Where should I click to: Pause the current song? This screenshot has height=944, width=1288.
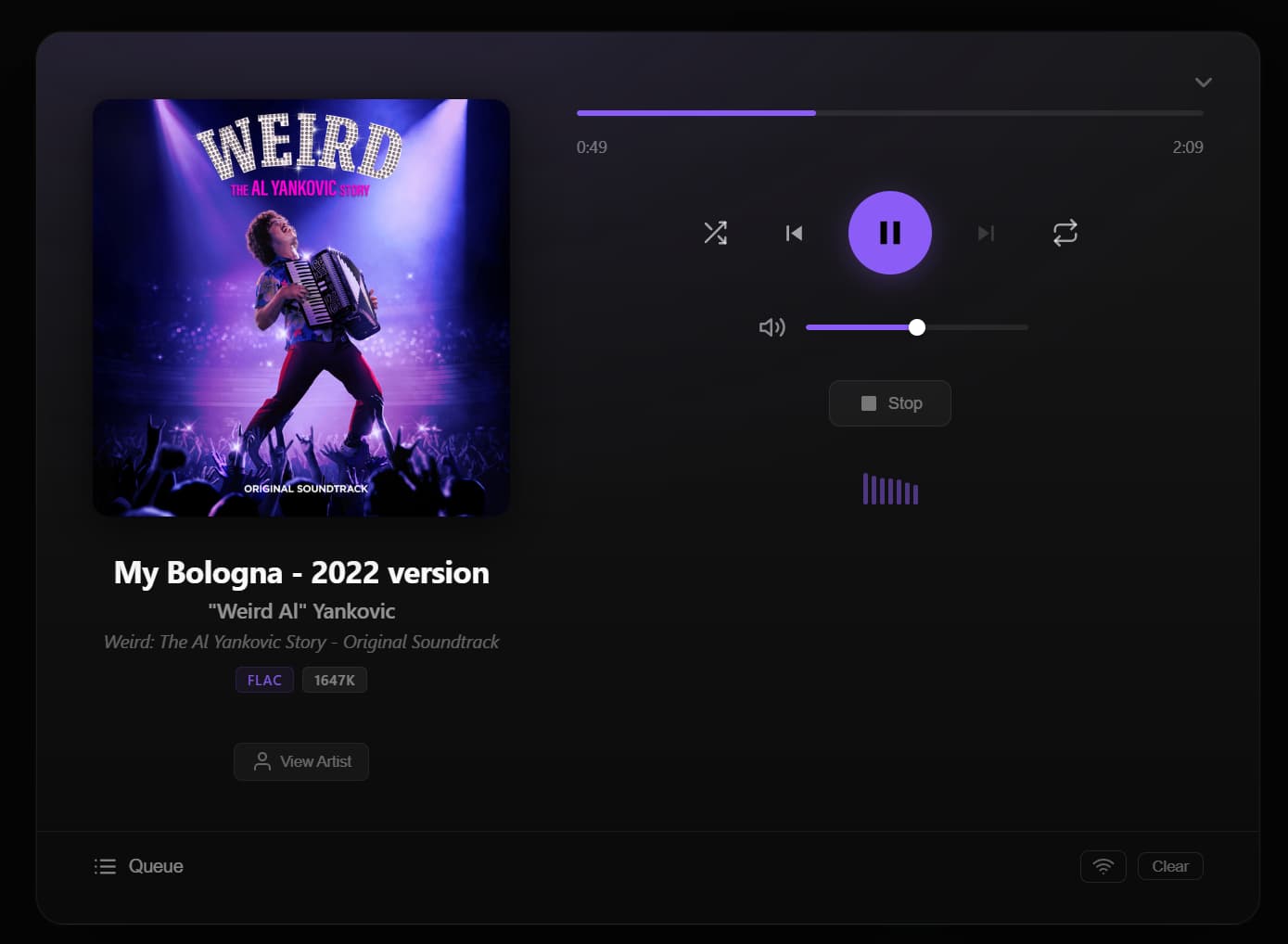coord(889,233)
